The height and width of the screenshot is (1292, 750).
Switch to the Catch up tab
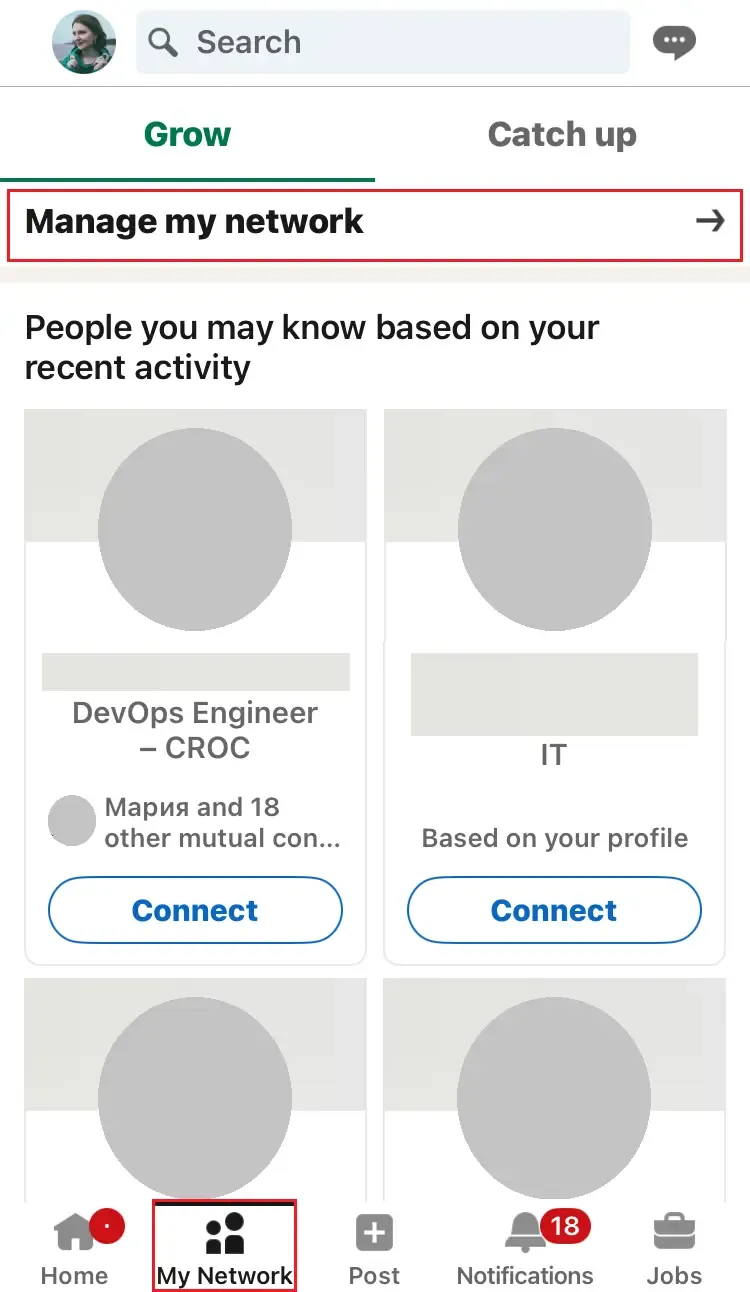click(562, 134)
